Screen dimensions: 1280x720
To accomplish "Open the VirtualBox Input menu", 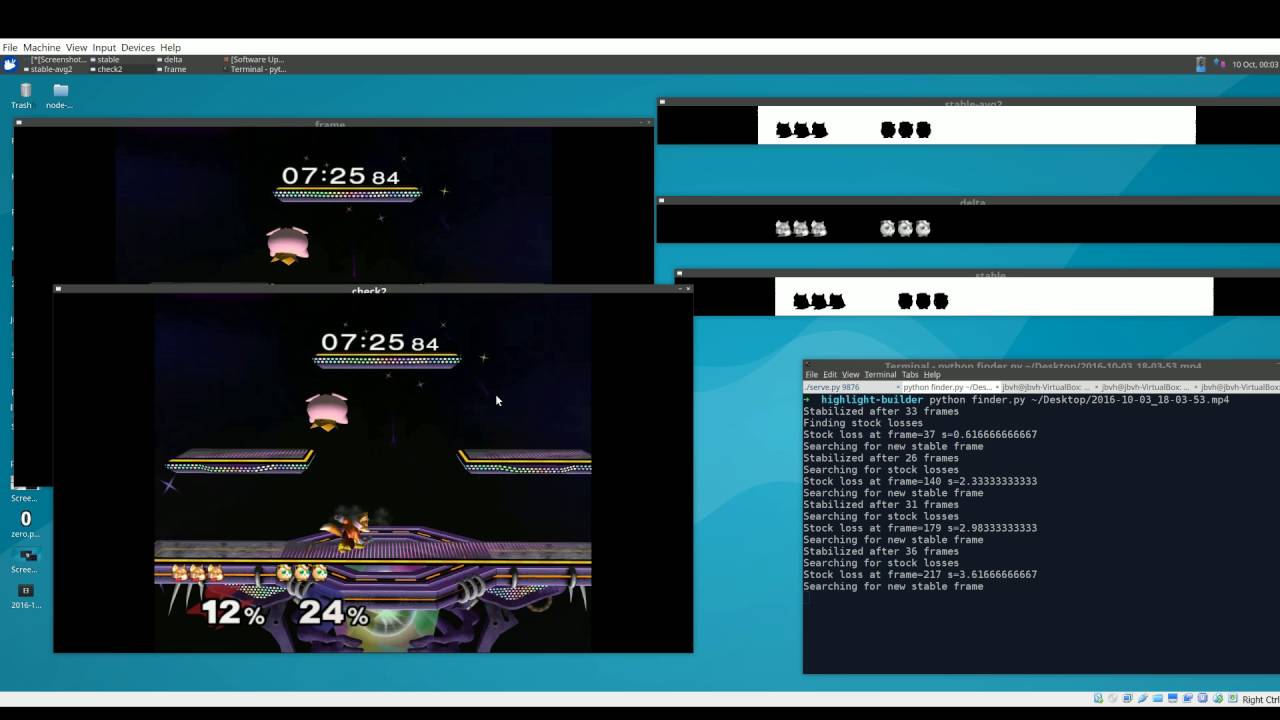I will [x=104, y=47].
